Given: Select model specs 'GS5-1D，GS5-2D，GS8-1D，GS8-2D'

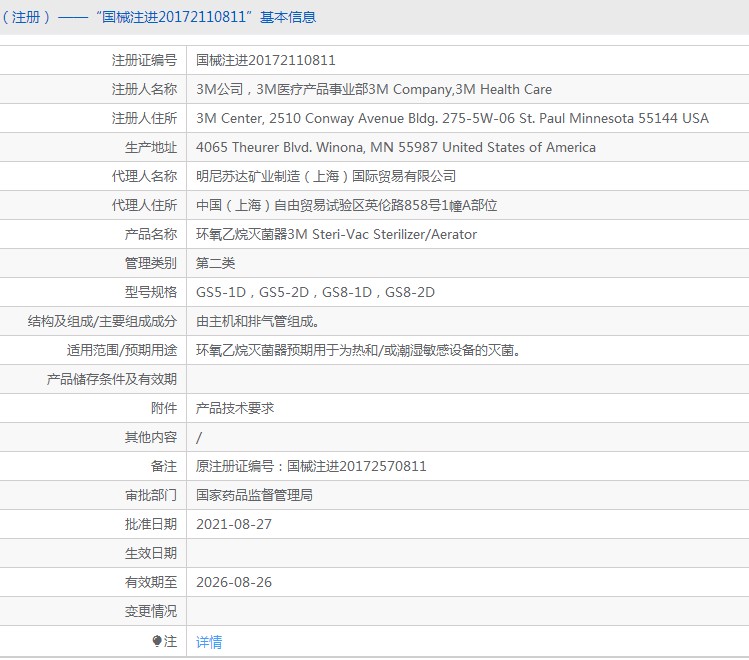Looking at the screenshot, I should tap(315, 292).
